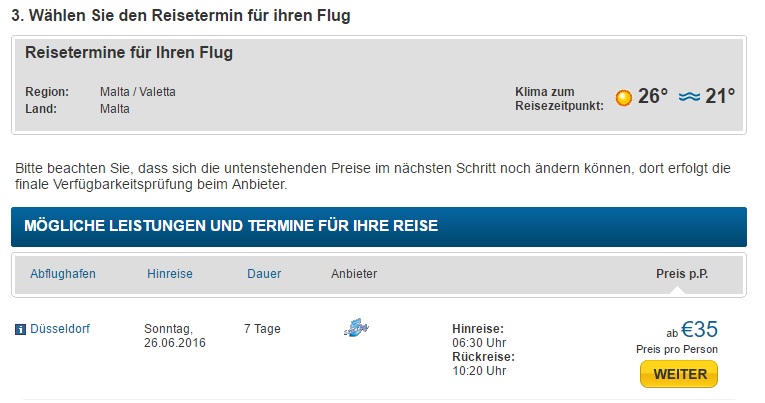Click the airline logo icon
765x403 pixels.
point(357,327)
